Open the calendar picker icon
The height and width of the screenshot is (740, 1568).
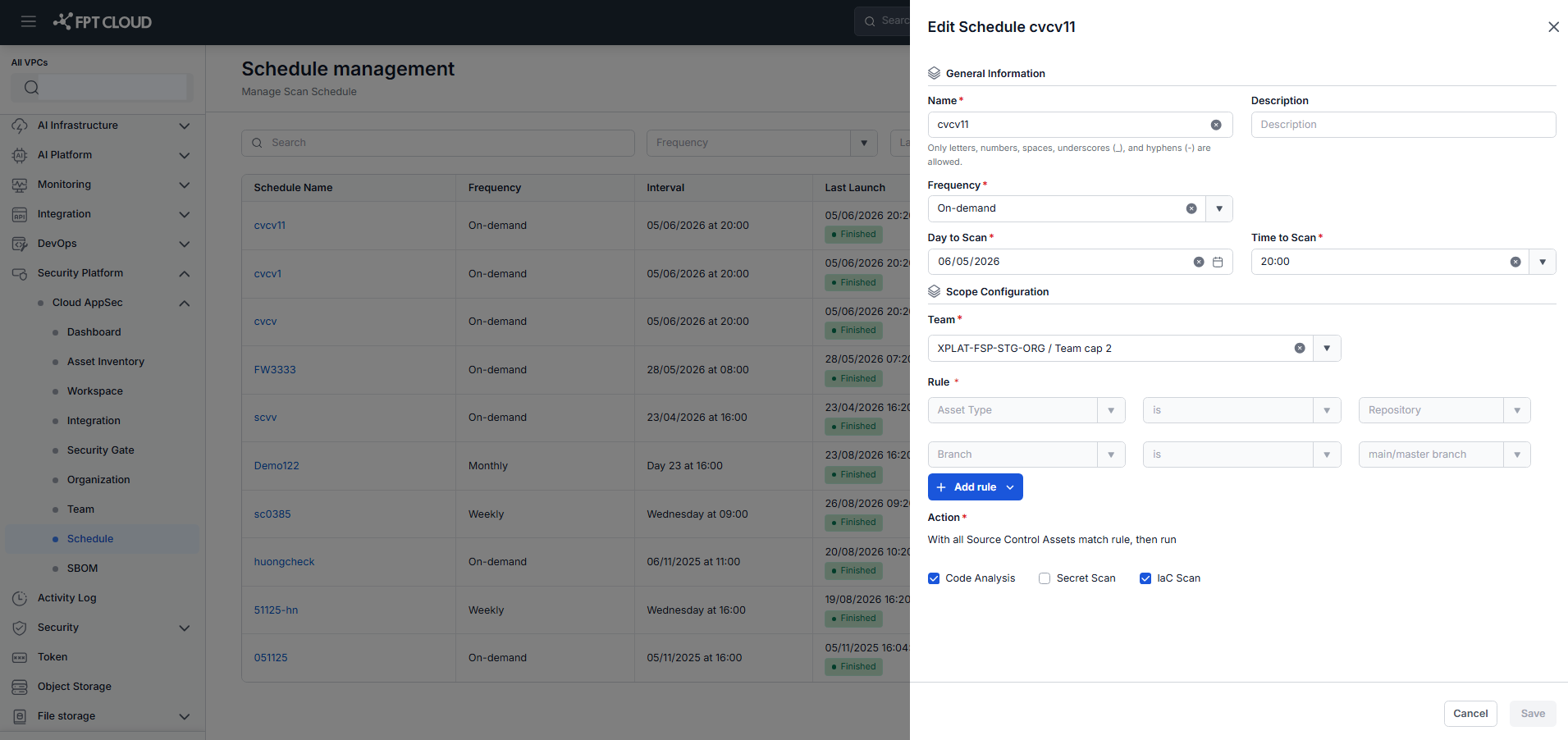click(1218, 262)
